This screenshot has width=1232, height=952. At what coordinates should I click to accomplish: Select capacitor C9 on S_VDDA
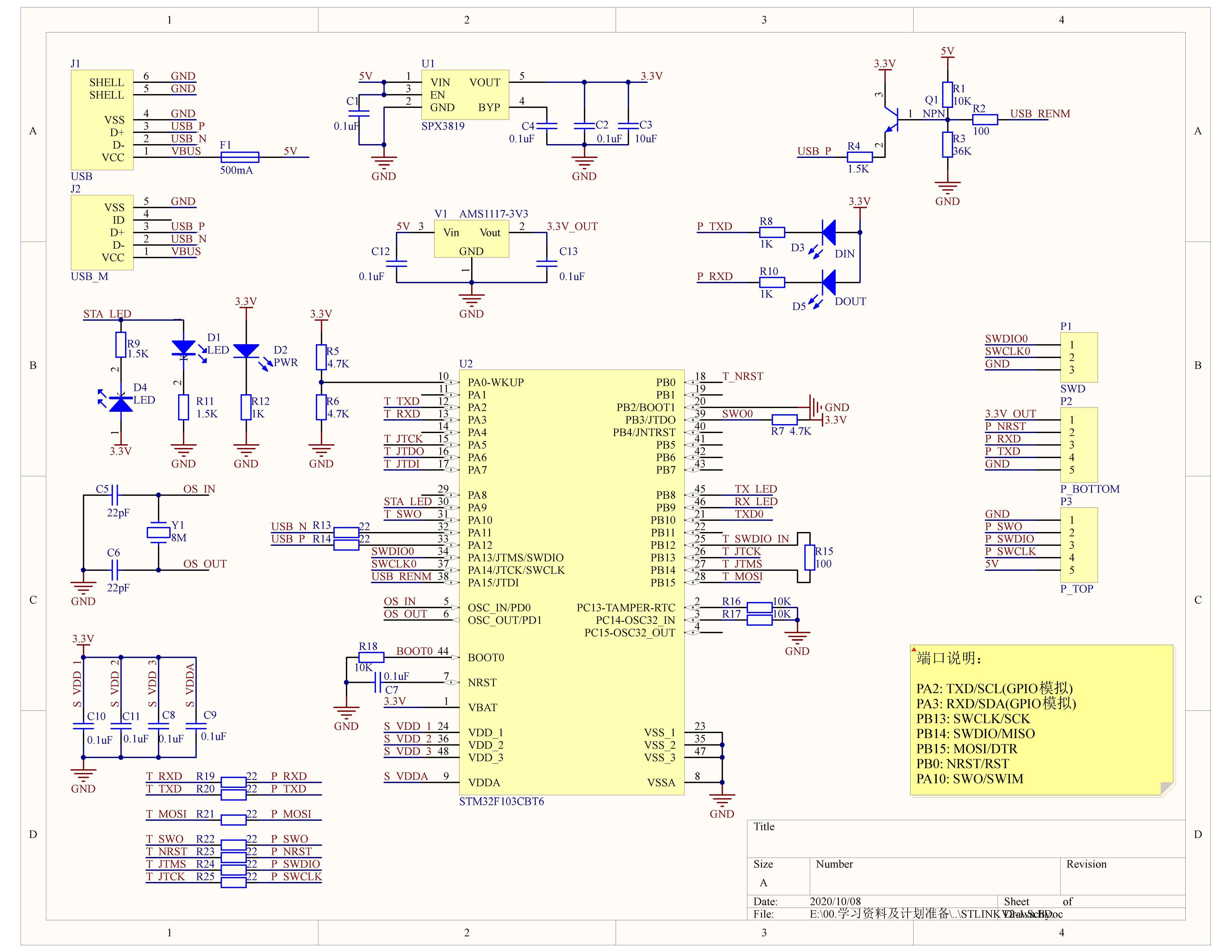tap(196, 727)
